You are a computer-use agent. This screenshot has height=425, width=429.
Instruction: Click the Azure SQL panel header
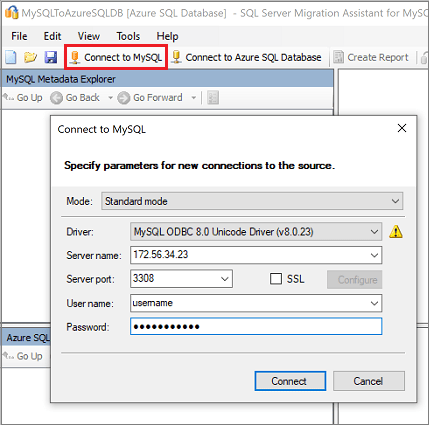click(27, 337)
